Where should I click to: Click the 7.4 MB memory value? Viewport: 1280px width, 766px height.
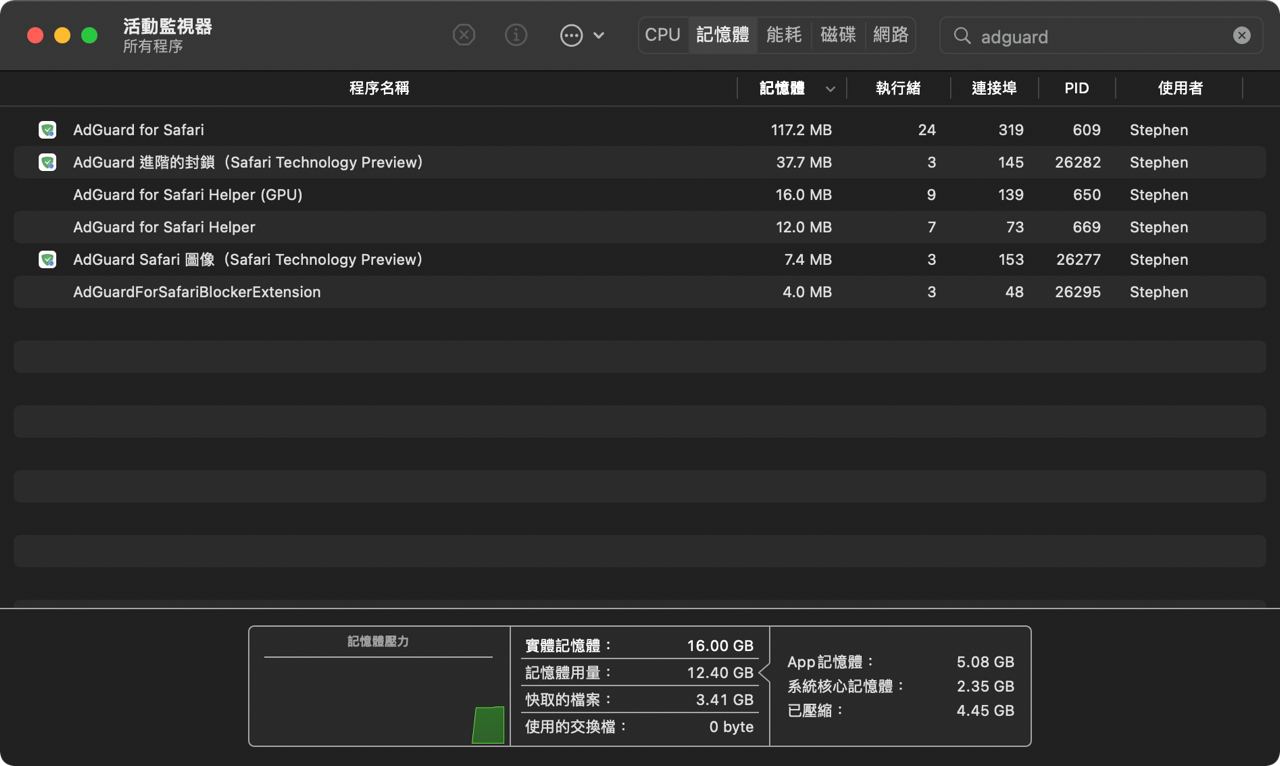coord(807,260)
